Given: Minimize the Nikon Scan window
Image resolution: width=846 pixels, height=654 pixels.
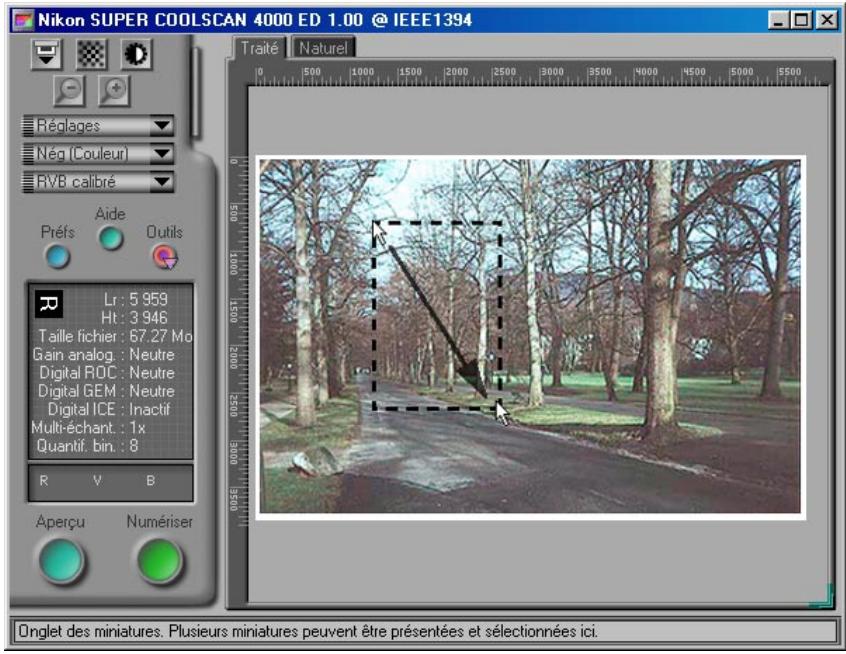Looking at the screenshot, I should 777,21.
